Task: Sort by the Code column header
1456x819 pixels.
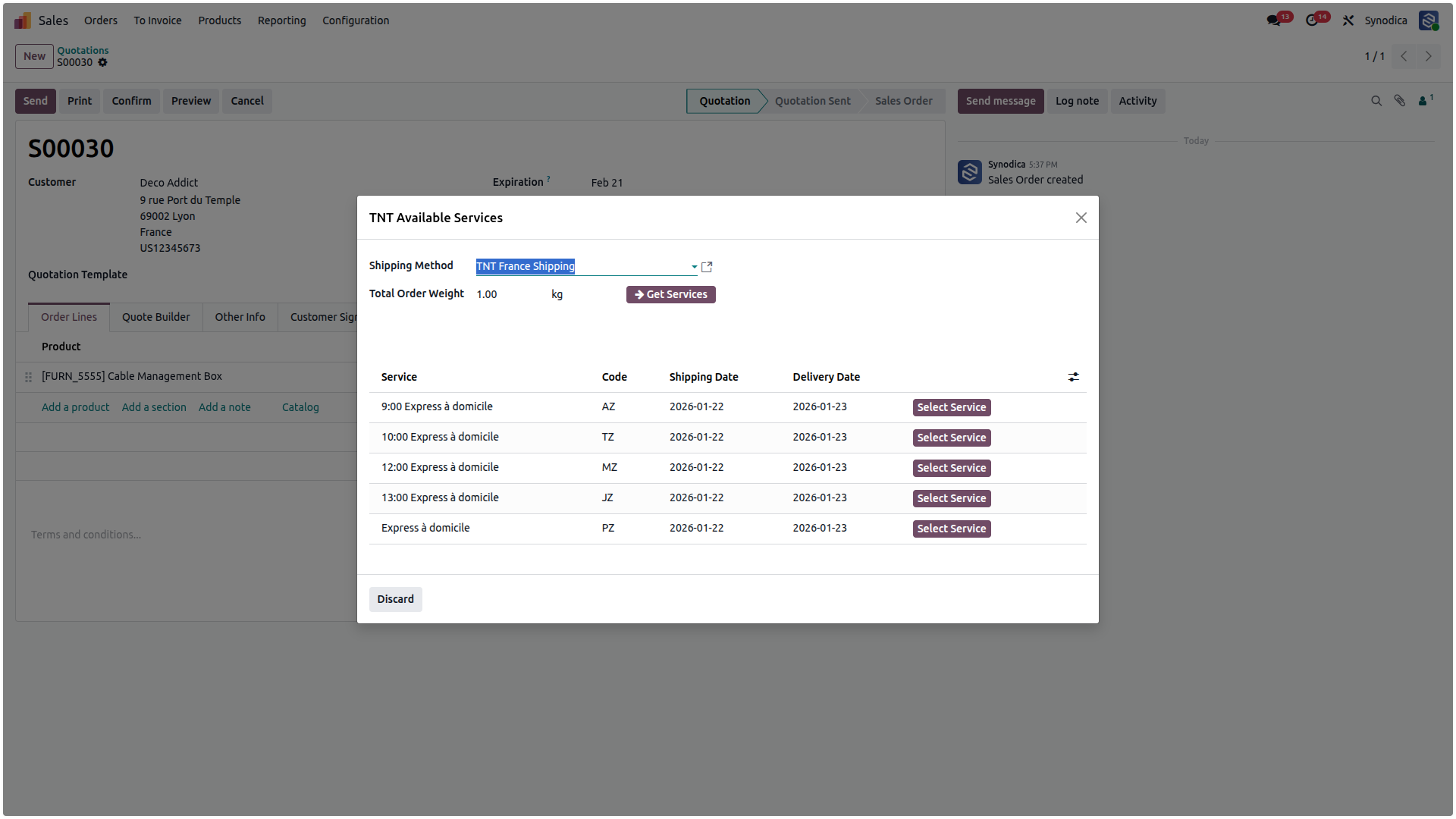Action: (614, 377)
